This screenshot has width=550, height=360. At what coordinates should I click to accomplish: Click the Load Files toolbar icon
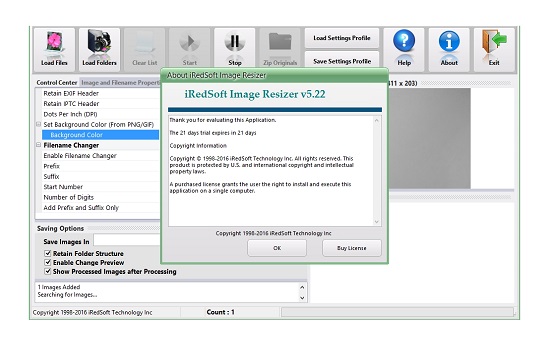54,49
